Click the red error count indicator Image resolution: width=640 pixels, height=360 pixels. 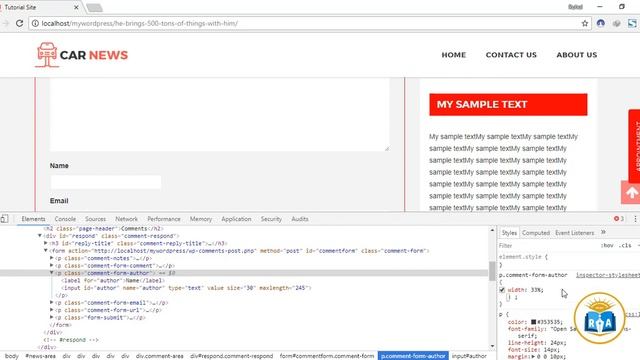coord(619,219)
